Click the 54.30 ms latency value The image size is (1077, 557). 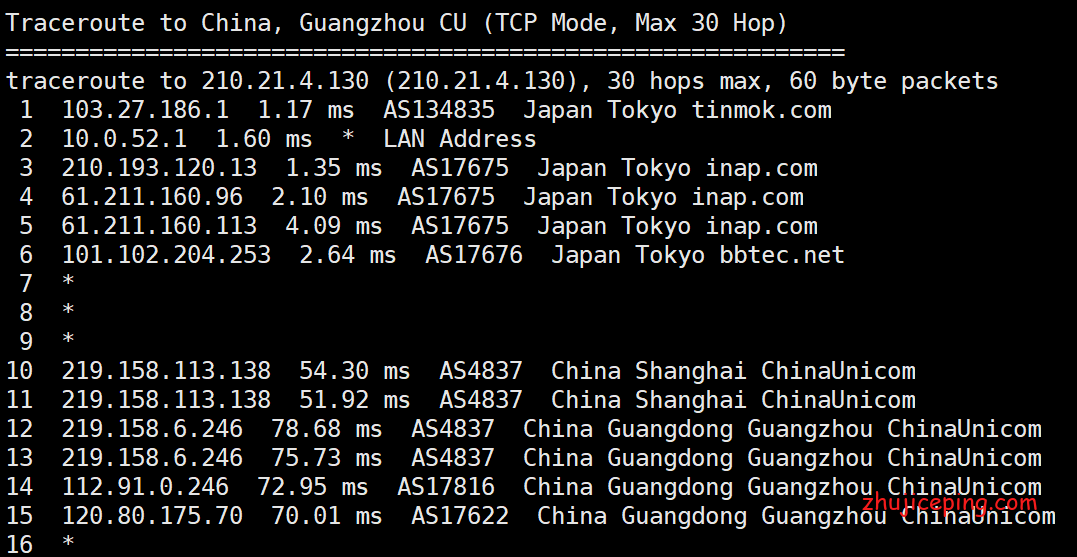tap(355, 372)
